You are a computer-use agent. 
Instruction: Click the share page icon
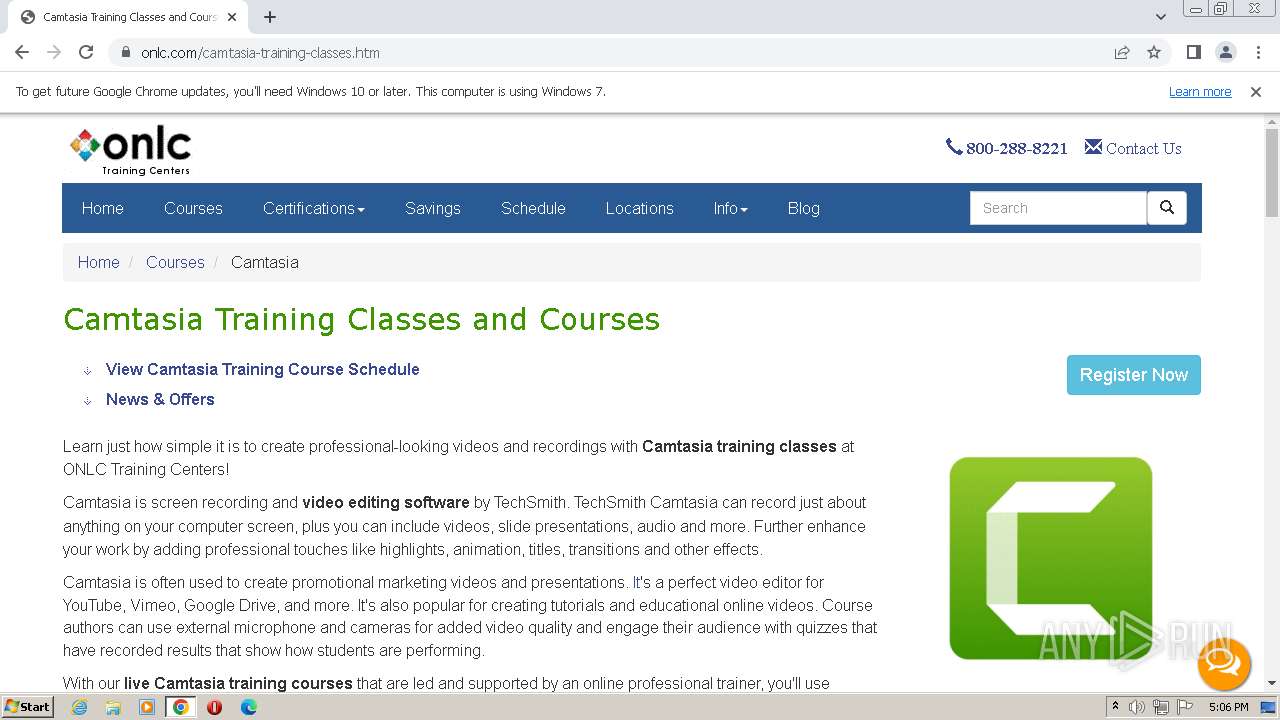coord(1122,52)
